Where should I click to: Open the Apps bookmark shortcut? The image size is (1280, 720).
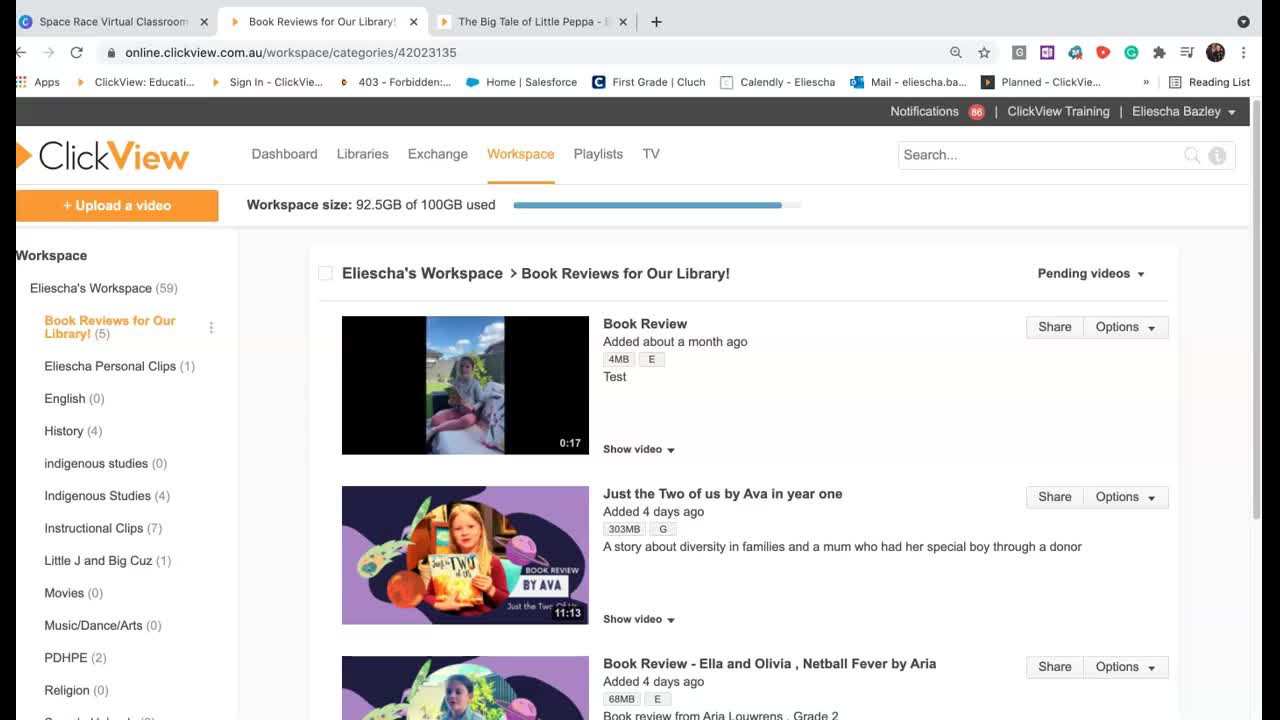[x=39, y=82]
